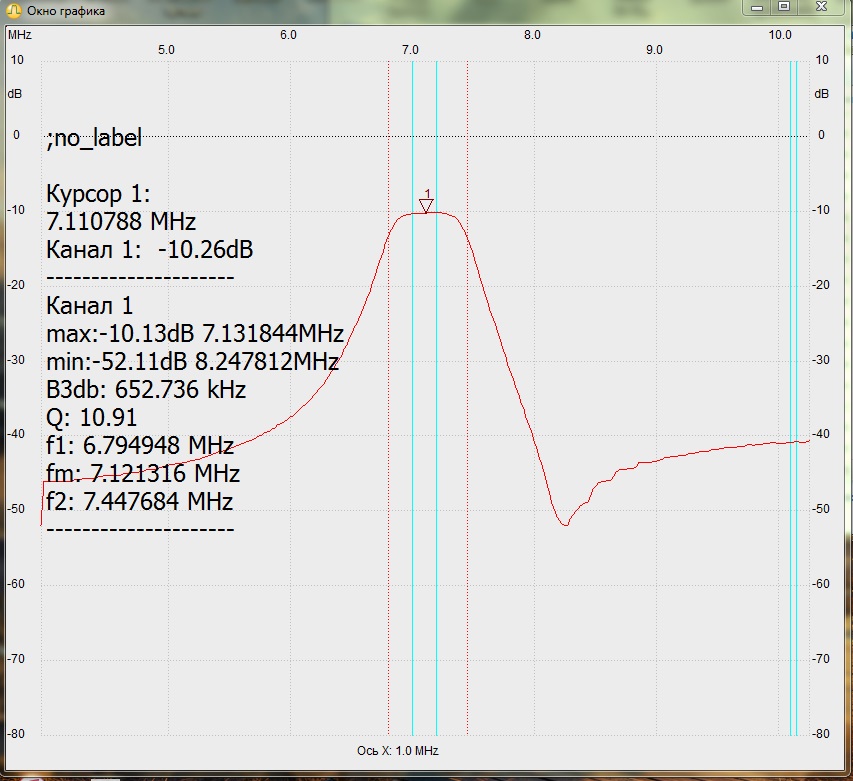Click the B3db: 652.736 kHz value

146,389
